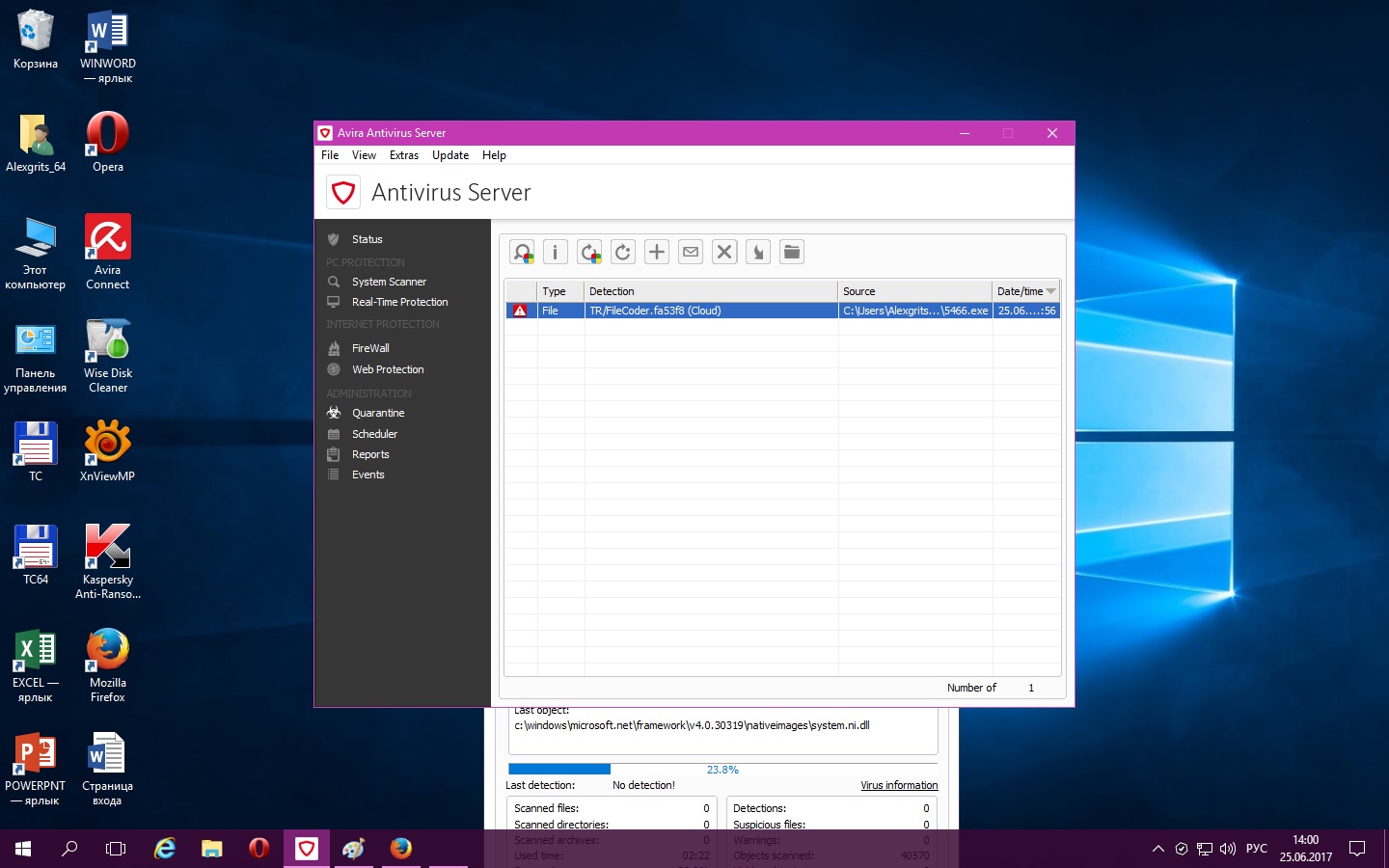Send object via the envelope icon
The image size is (1389, 868).
(691, 253)
